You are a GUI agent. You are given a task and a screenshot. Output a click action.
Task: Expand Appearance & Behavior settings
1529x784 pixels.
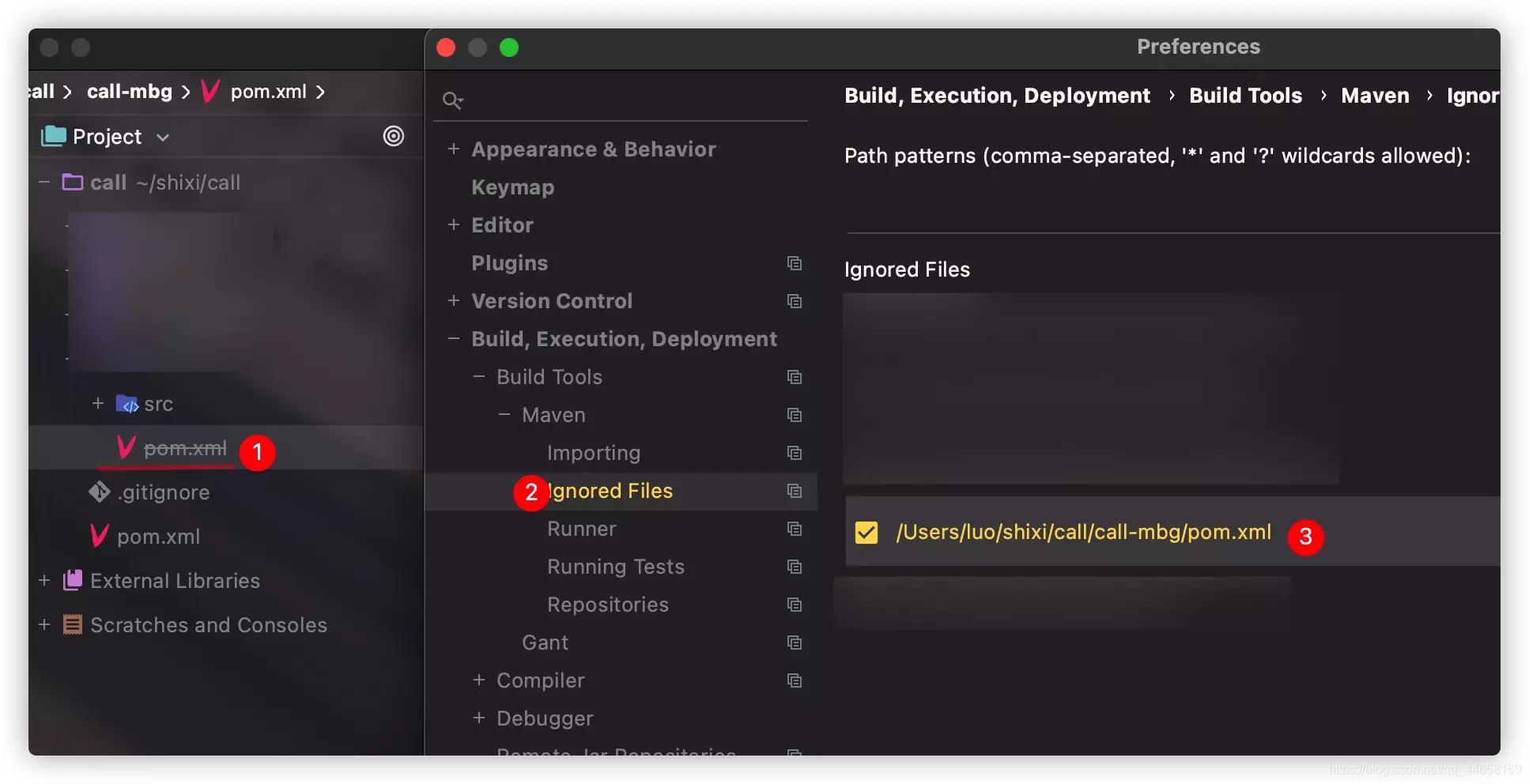(454, 149)
